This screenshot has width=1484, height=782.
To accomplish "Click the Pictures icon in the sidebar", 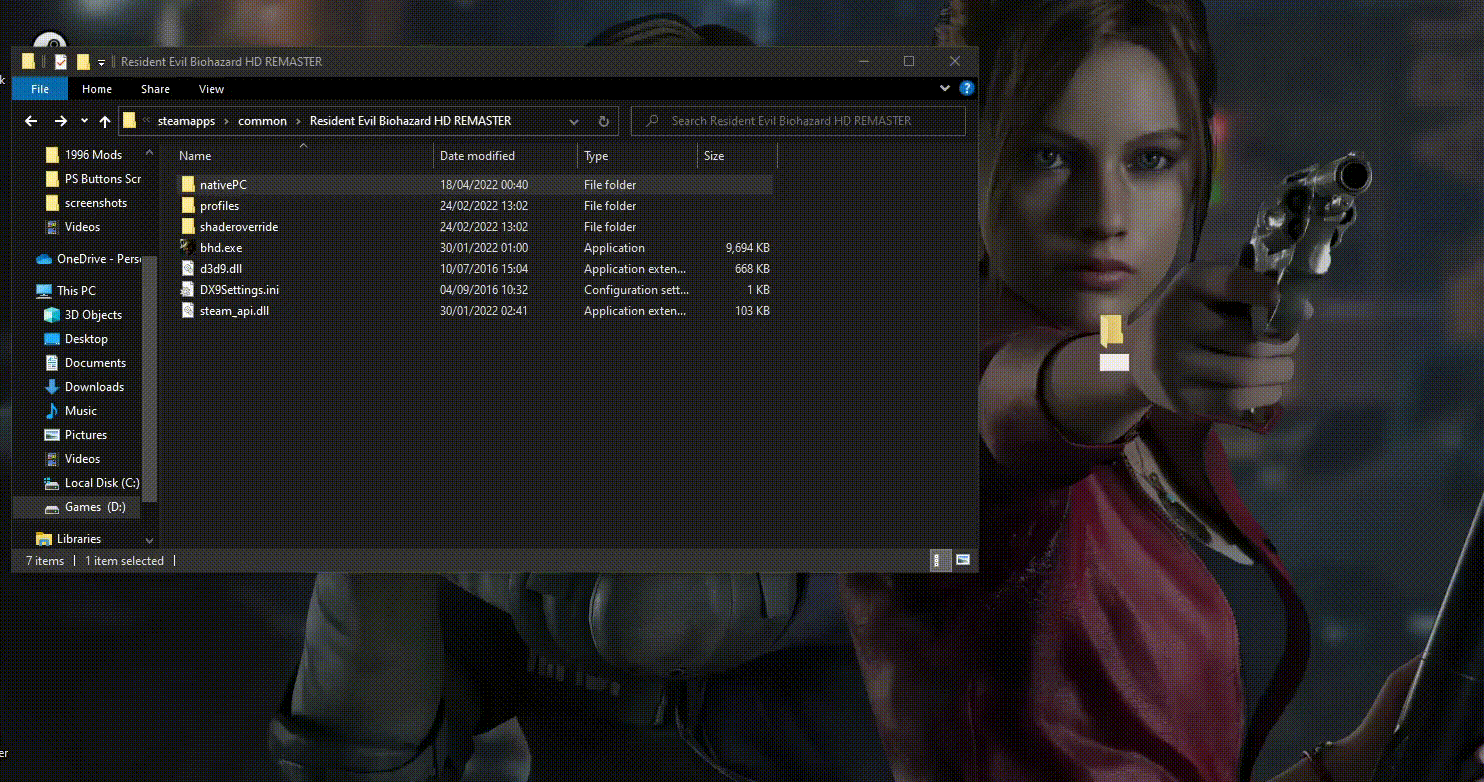I will (53, 435).
